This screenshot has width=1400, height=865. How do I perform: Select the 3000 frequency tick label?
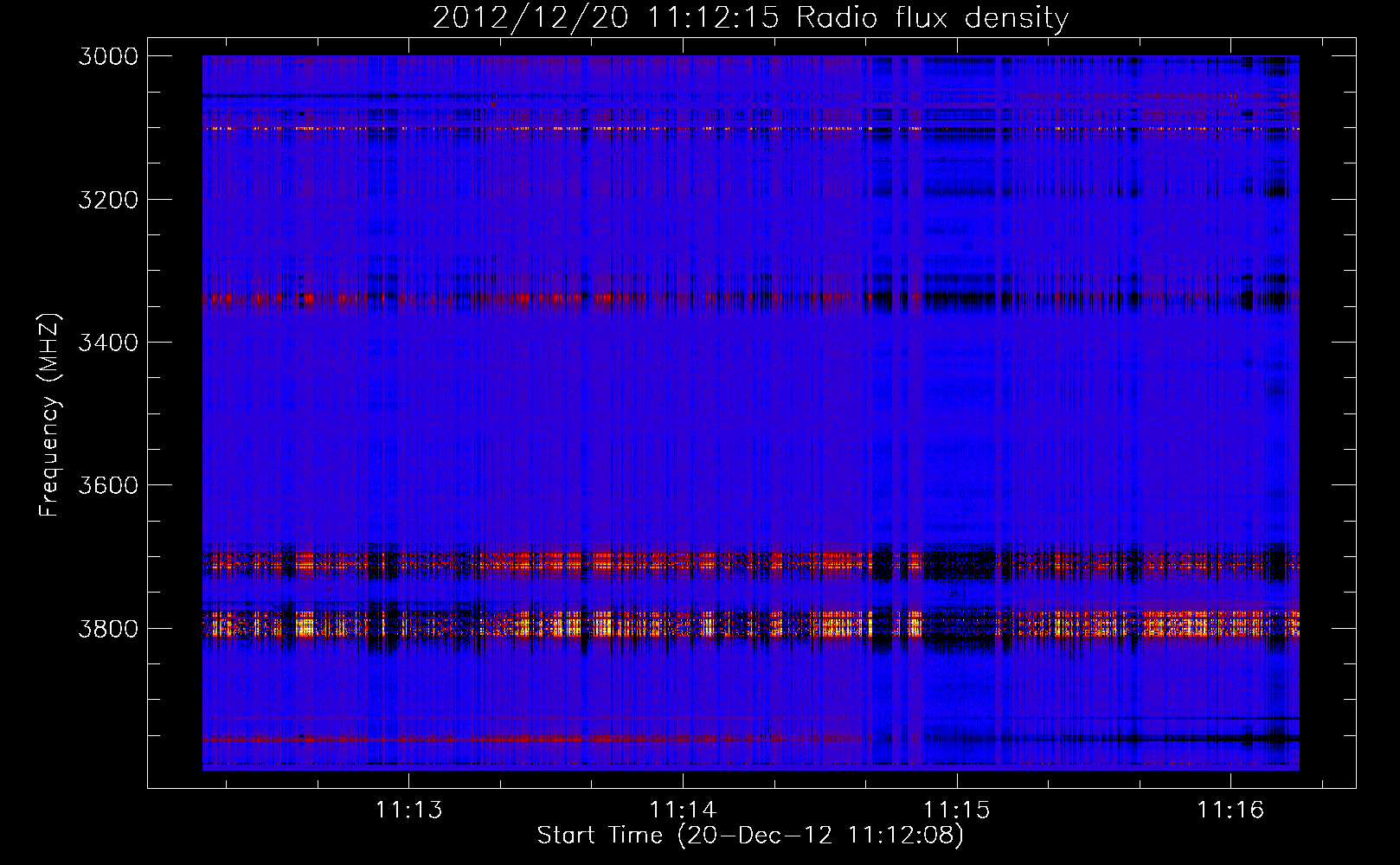click(108, 56)
